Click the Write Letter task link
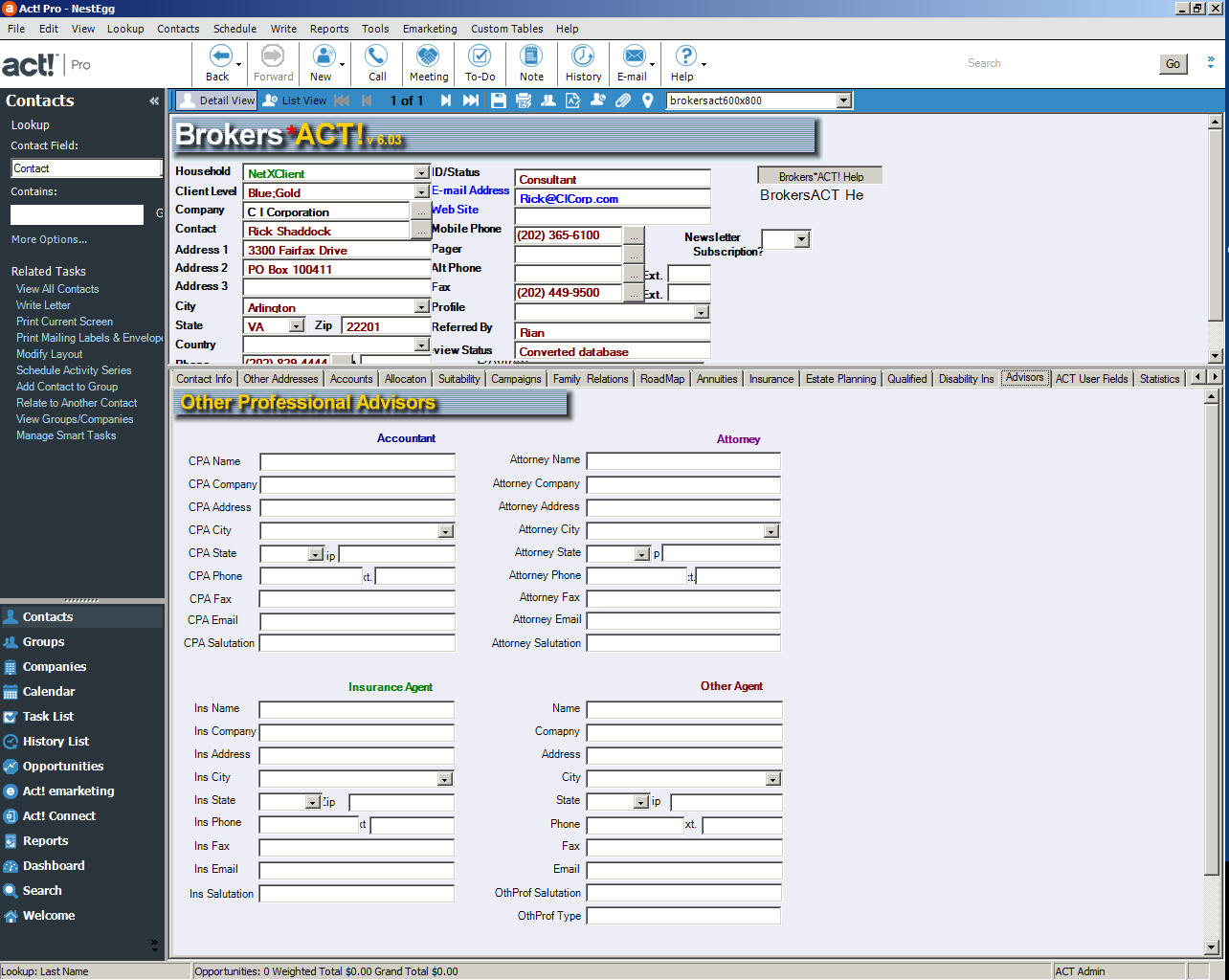 [43, 305]
